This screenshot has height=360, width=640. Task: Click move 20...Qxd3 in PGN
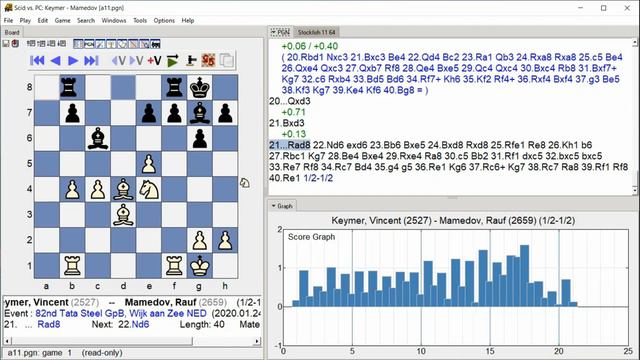pyautogui.click(x=290, y=101)
